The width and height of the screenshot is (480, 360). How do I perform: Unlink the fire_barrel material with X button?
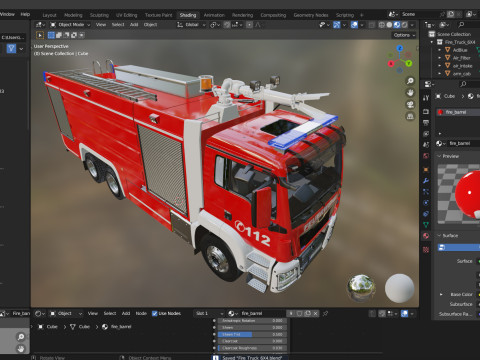tap(315, 313)
